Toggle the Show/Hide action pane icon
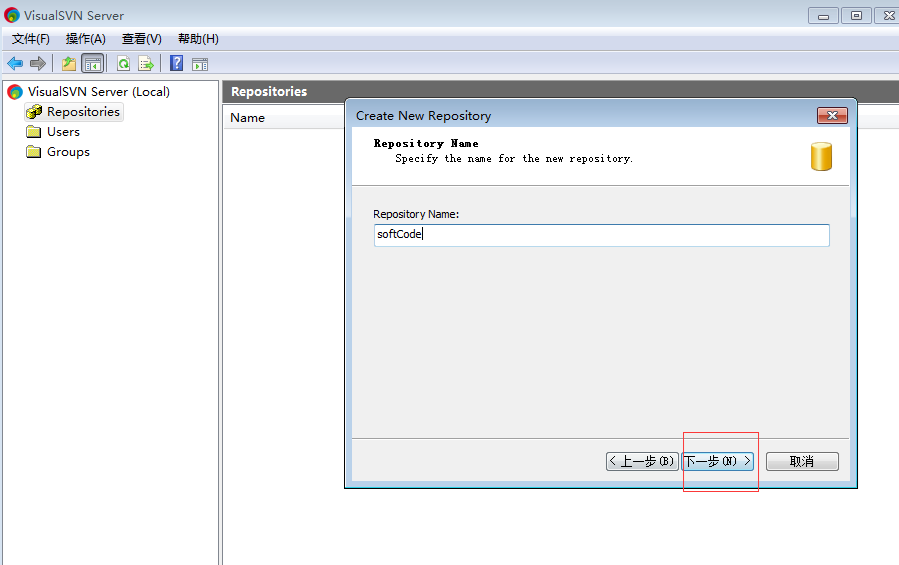 click(x=200, y=64)
